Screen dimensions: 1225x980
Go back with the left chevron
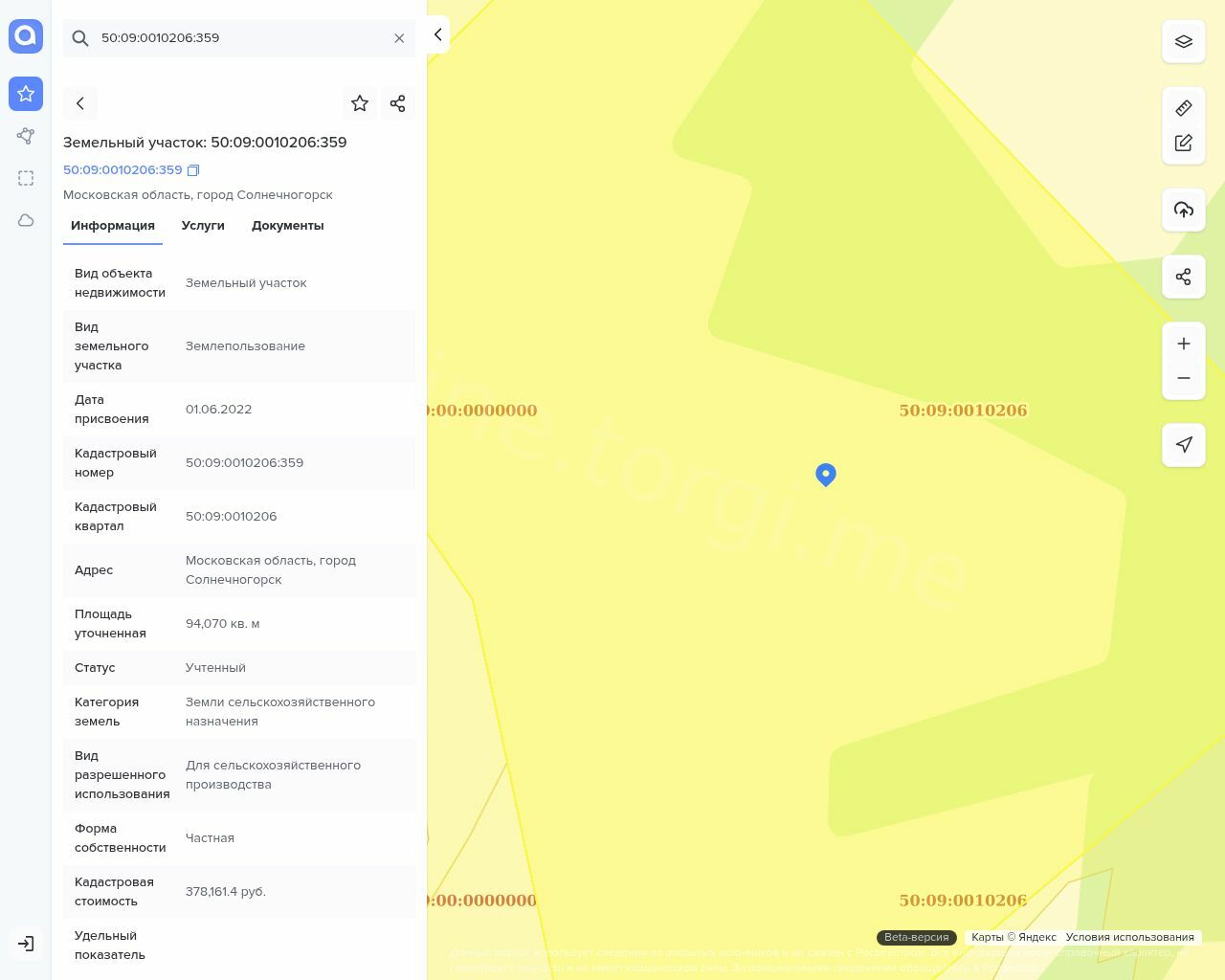80,103
